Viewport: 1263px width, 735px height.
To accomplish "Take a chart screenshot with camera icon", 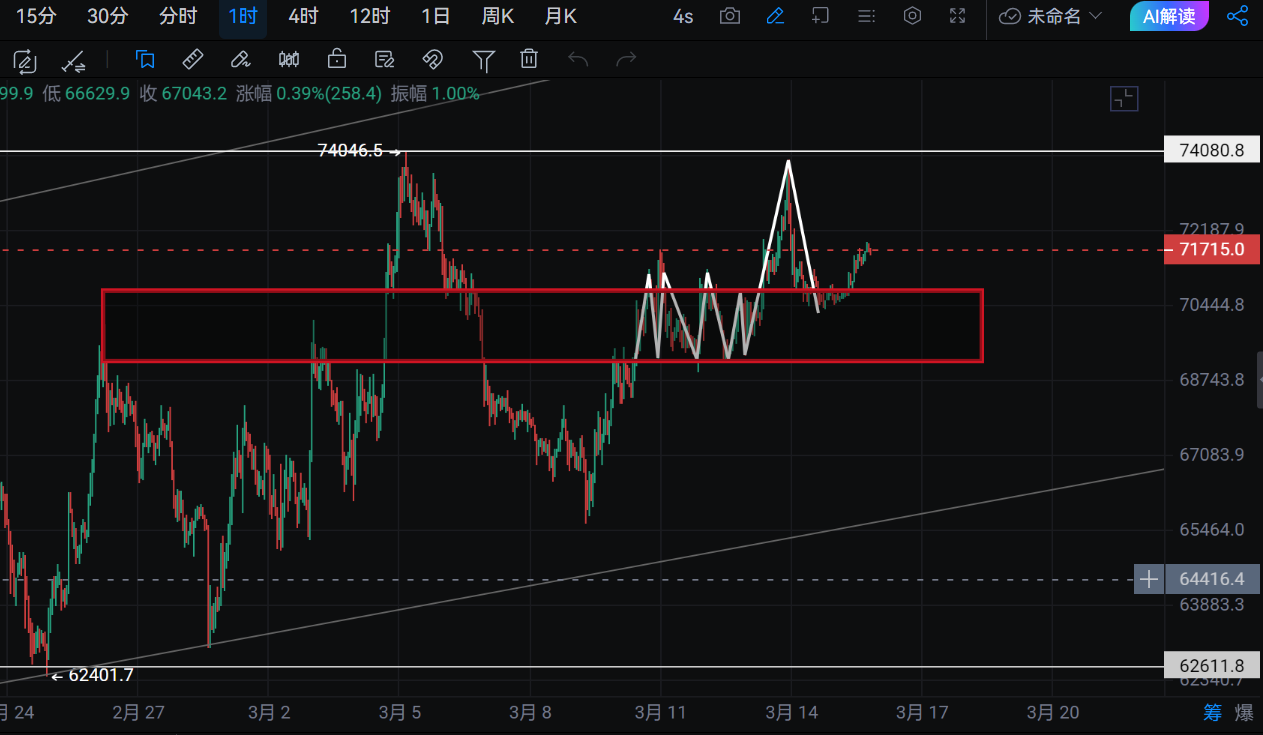I will click(730, 16).
